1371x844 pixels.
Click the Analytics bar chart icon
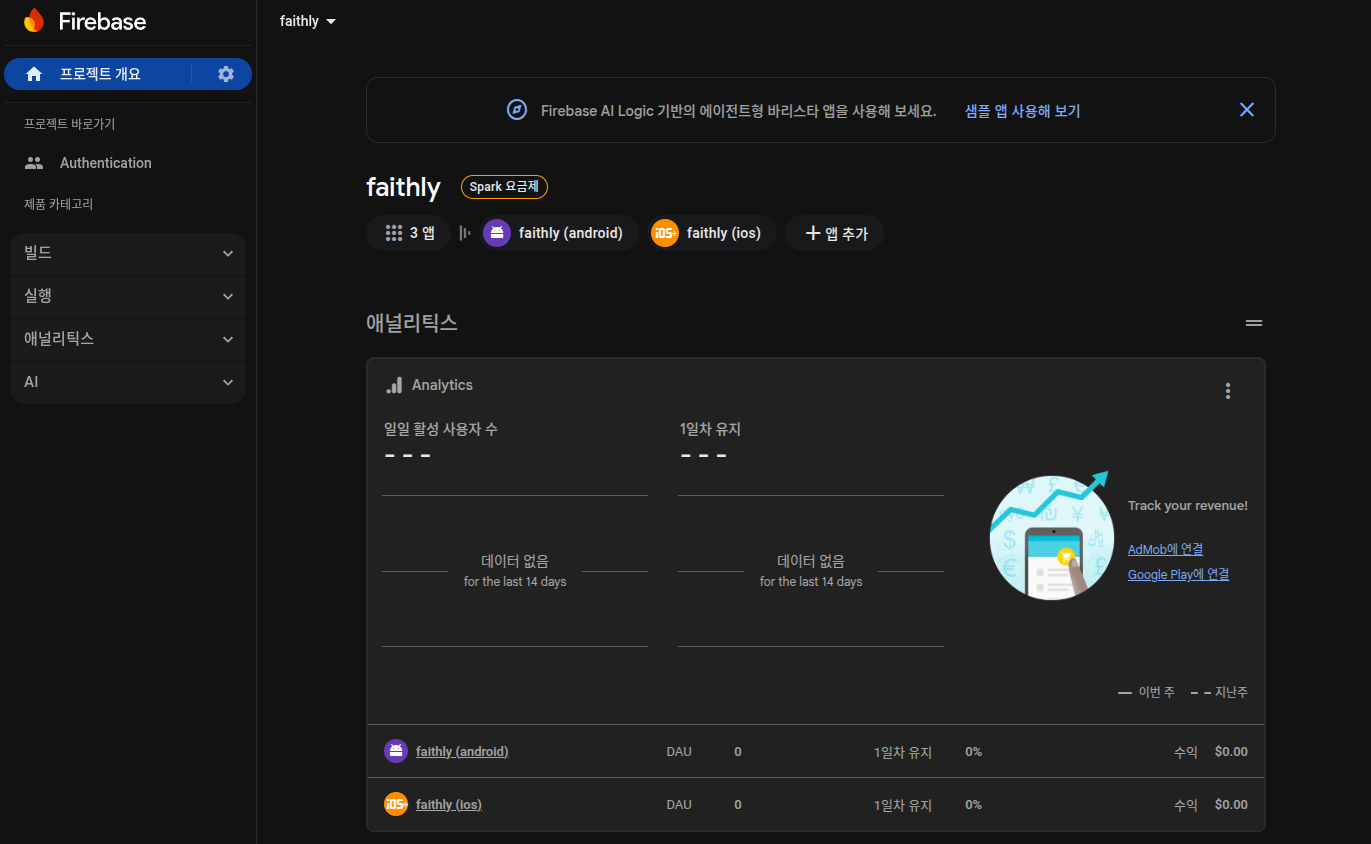click(394, 385)
